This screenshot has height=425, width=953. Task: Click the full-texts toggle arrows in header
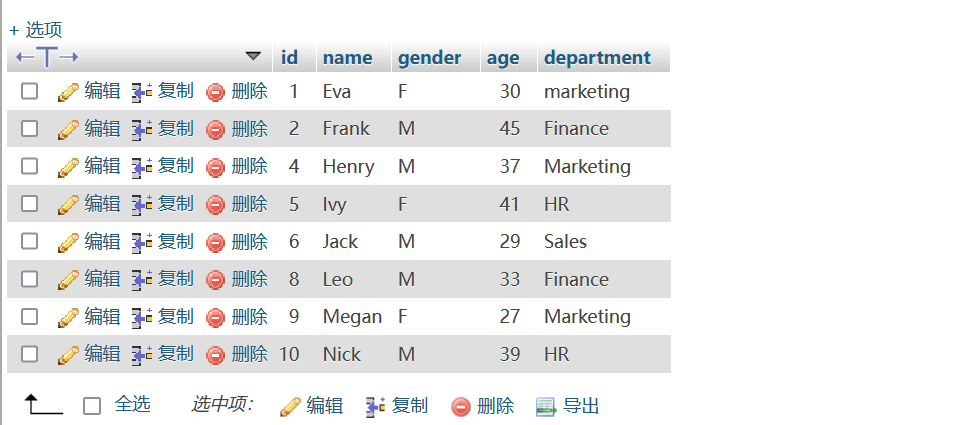47,57
